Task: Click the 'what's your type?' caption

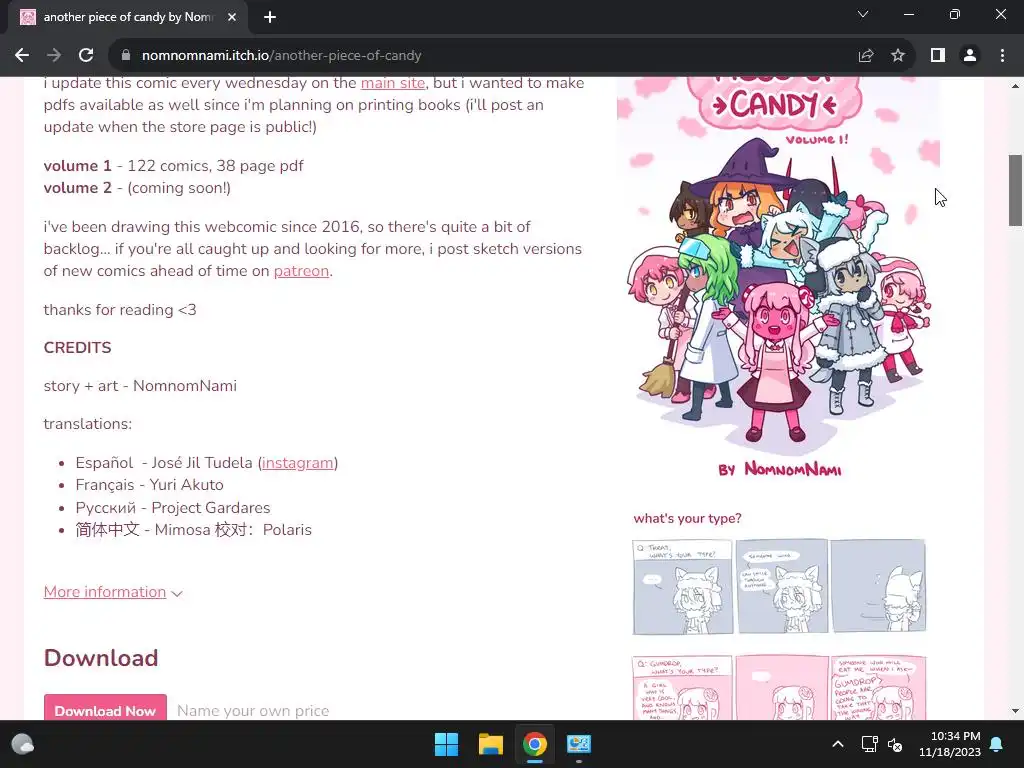Action: (x=687, y=518)
